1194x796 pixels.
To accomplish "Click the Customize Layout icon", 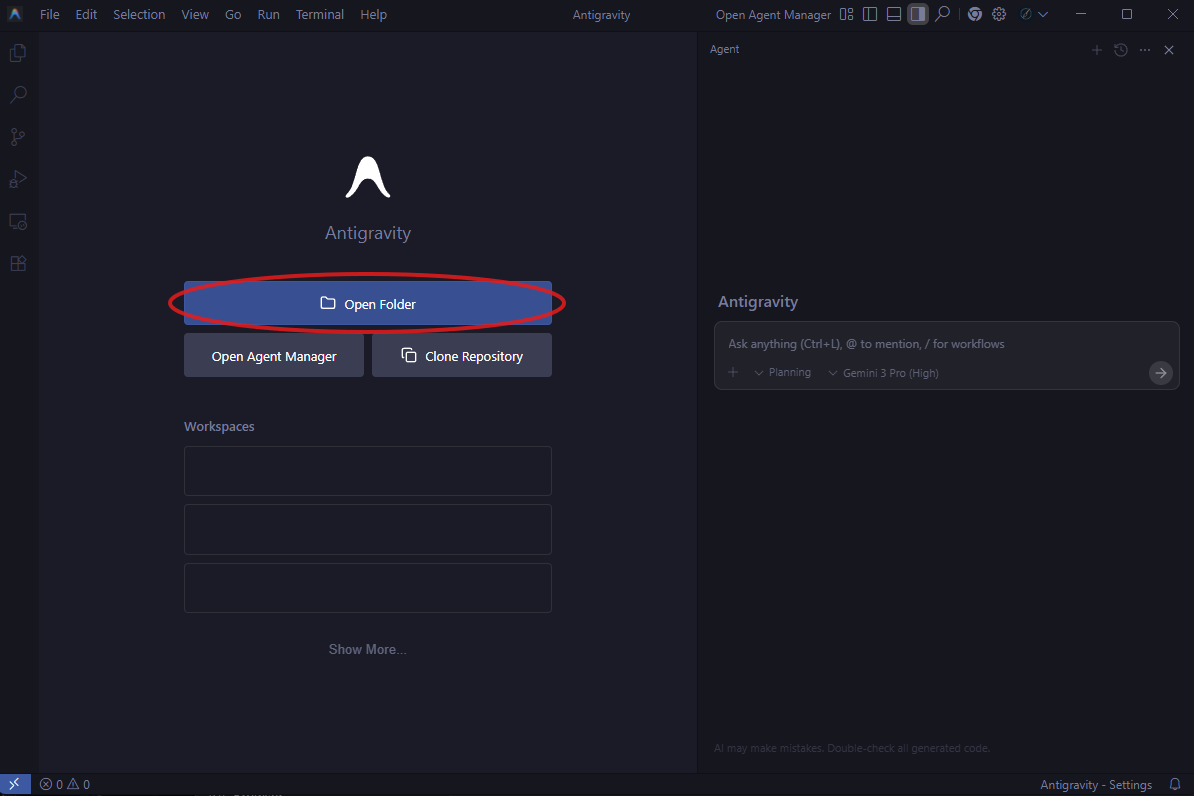I will pyautogui.click(x=847, y=14).
